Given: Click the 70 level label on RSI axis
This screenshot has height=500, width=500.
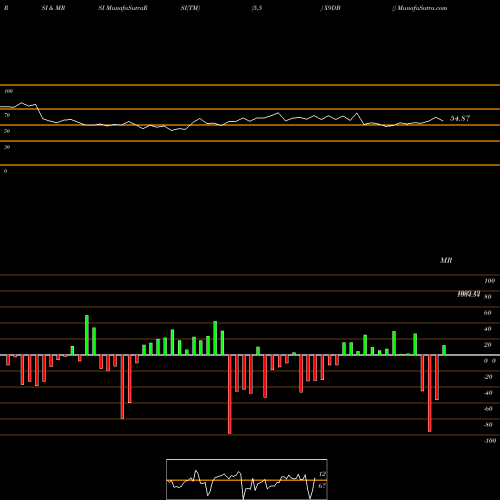Looking at the screenshot, I should click(7, 115).
